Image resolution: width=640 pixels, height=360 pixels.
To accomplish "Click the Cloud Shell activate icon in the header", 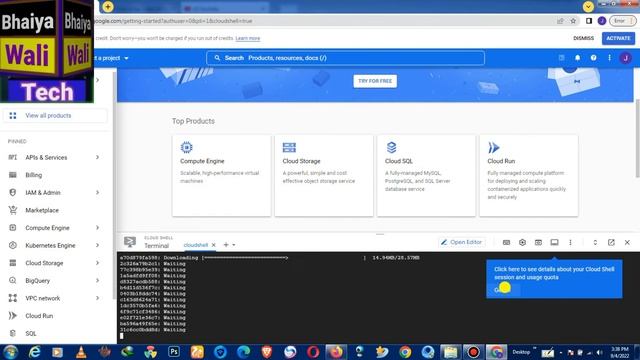I will coord(562,58).
